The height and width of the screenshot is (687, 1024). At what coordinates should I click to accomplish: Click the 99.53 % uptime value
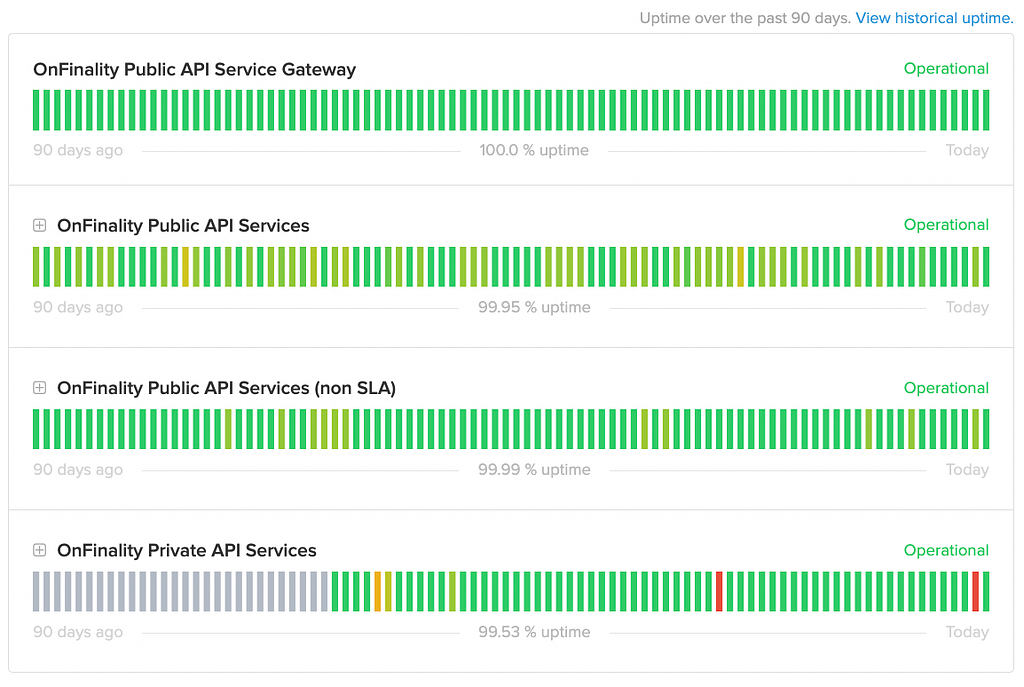click(534, 632)
